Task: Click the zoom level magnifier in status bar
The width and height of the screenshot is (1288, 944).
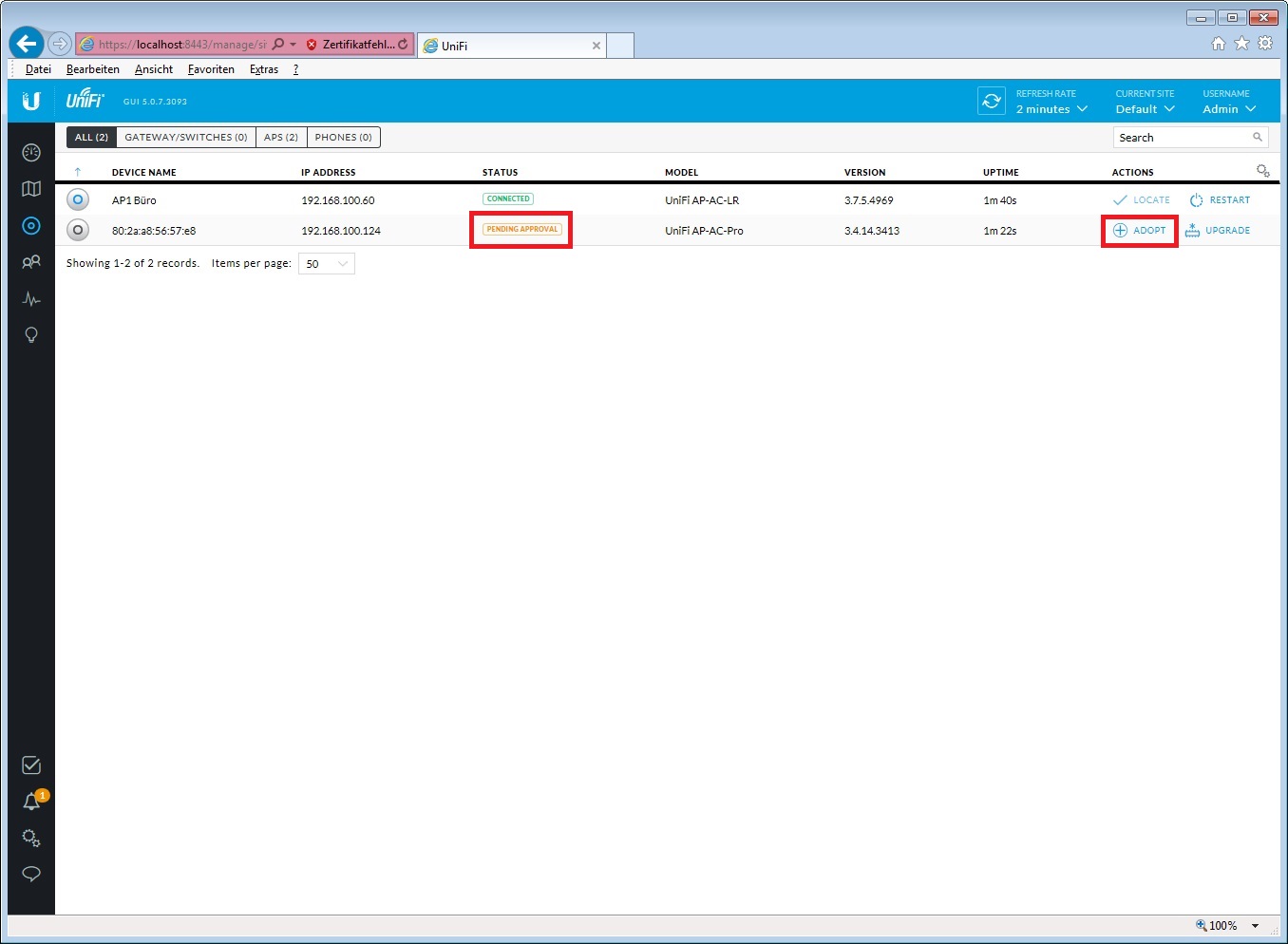Action: [1202, 925]
